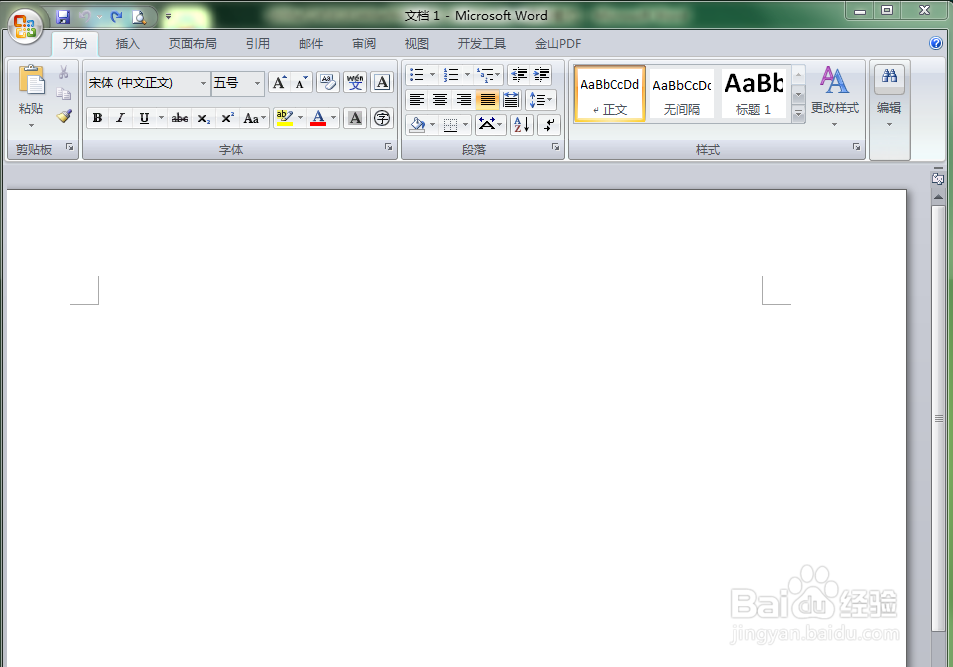
Task: Open bullets list dropdown arrow
Action: pos(432,75)
